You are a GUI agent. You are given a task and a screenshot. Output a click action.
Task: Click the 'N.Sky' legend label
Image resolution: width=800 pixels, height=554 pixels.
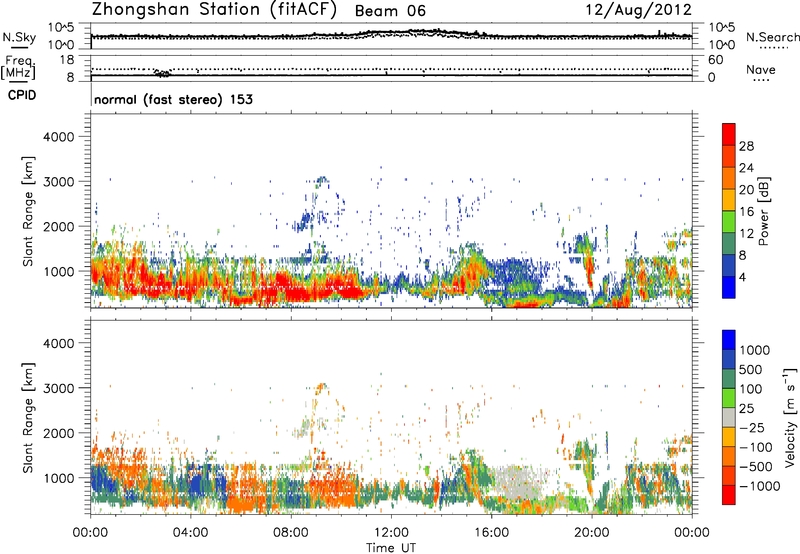(19, 37)
